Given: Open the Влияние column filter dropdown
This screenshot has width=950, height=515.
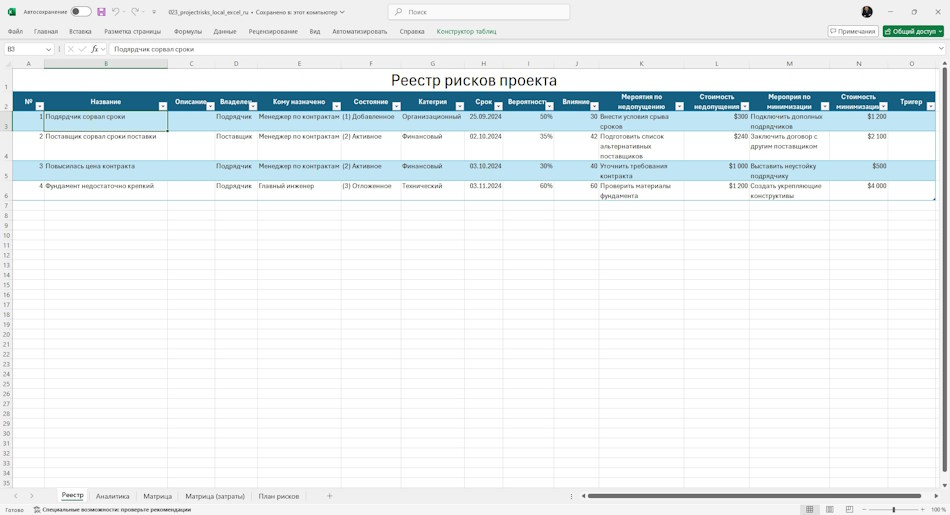Looking at the screenshot, I should (594, 106).
